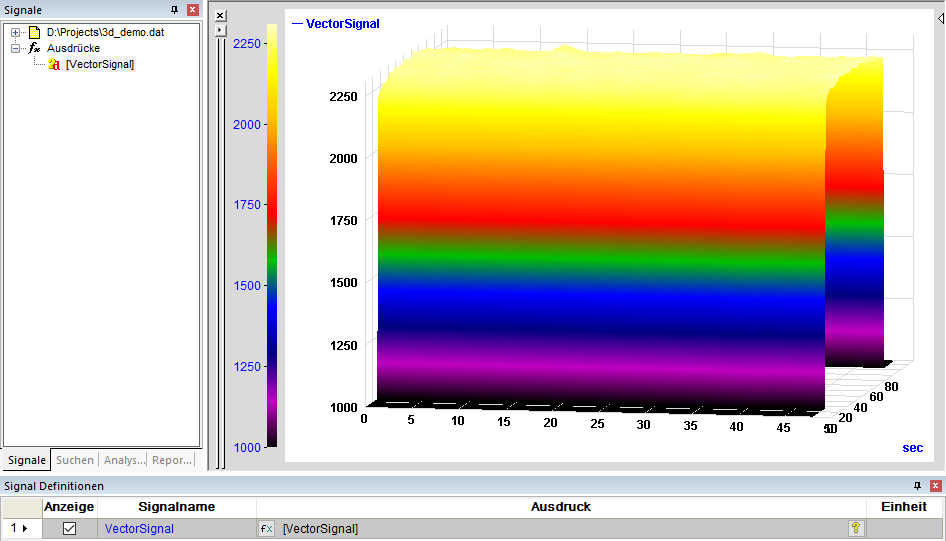Select row 1 via its row header

[x=21, y=528]
